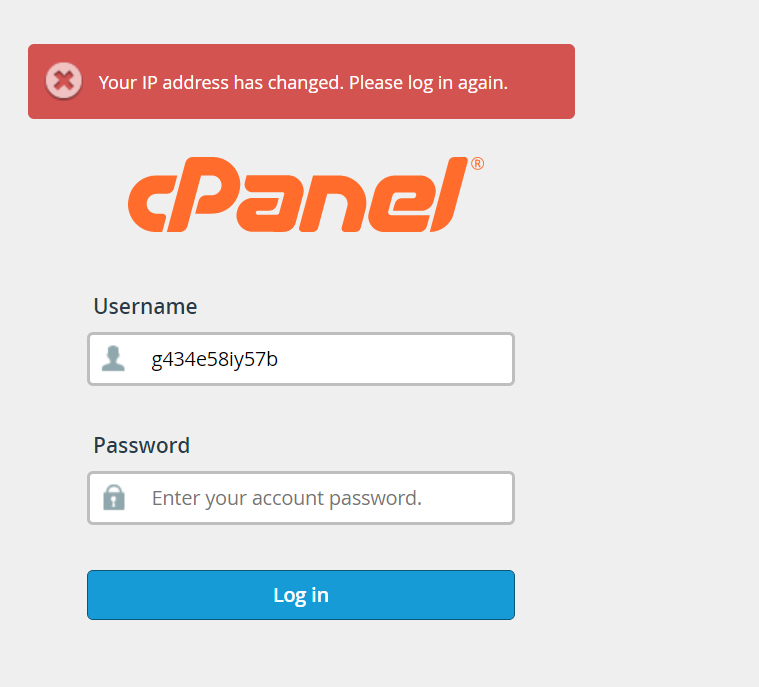
Task: Click the red X error icon
Action: point(64,81)
